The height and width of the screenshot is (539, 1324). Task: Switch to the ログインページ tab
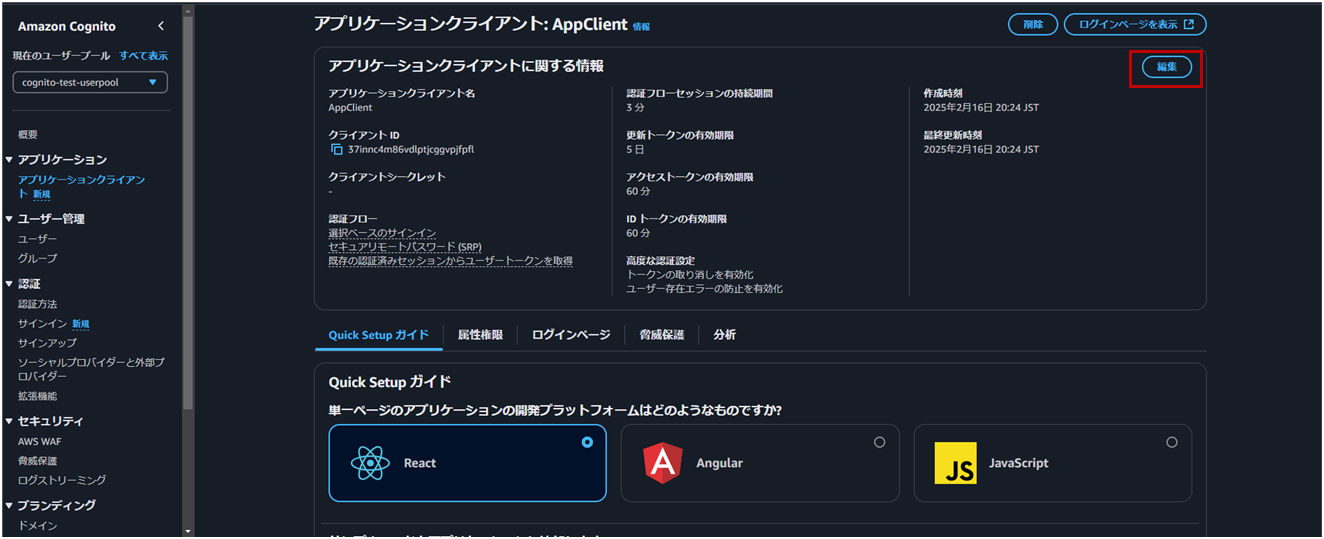[571, 335]
